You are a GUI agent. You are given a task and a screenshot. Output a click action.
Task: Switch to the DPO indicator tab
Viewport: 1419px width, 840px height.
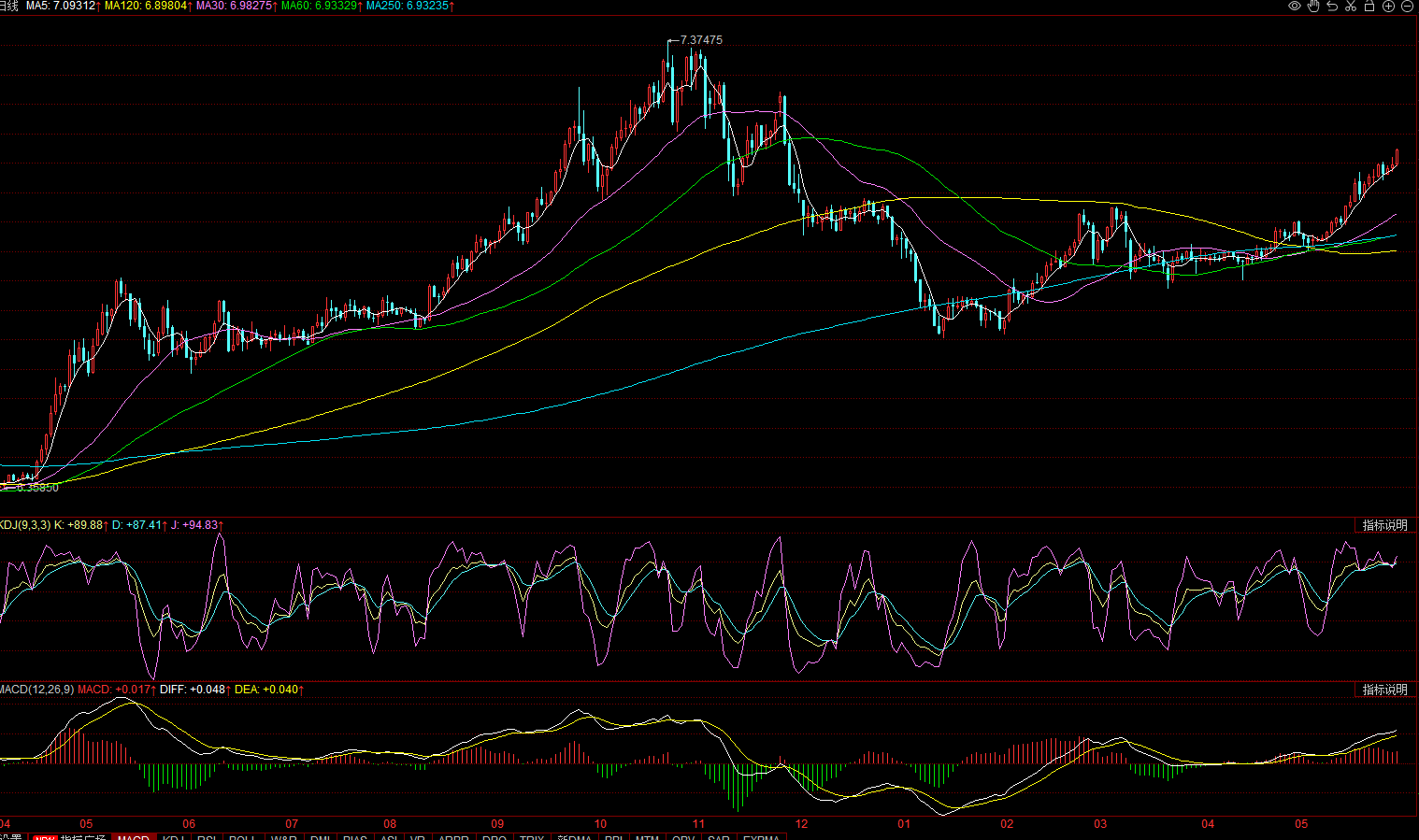click(x=494, y=836)
